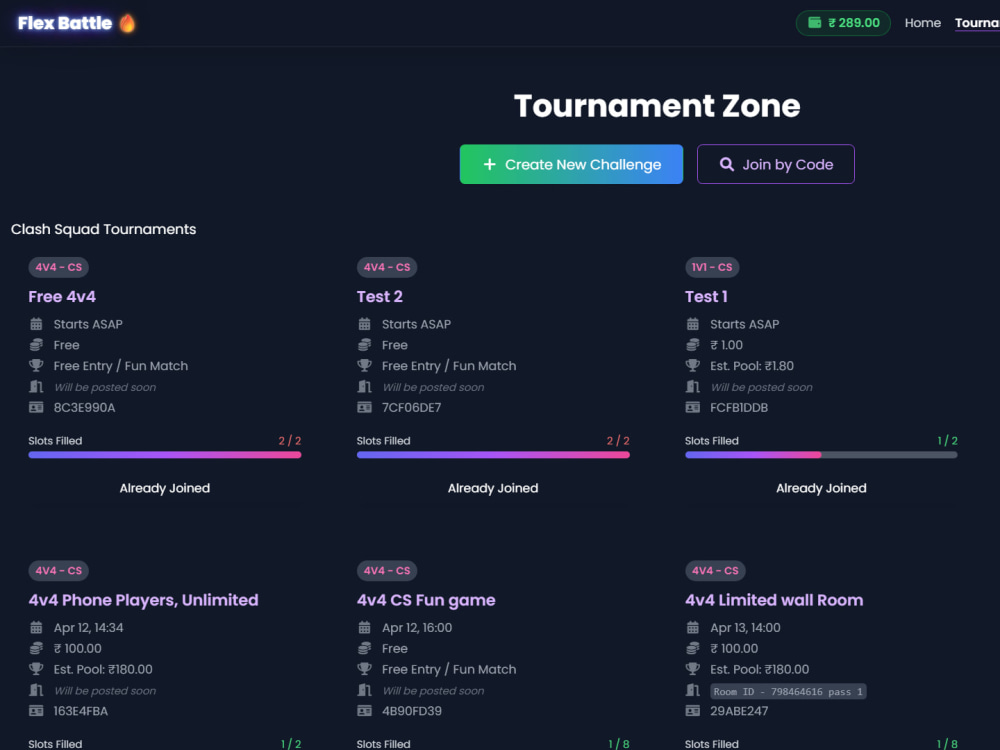Click trophy icon in Free 4v4 card

click(x=36, y=365)
